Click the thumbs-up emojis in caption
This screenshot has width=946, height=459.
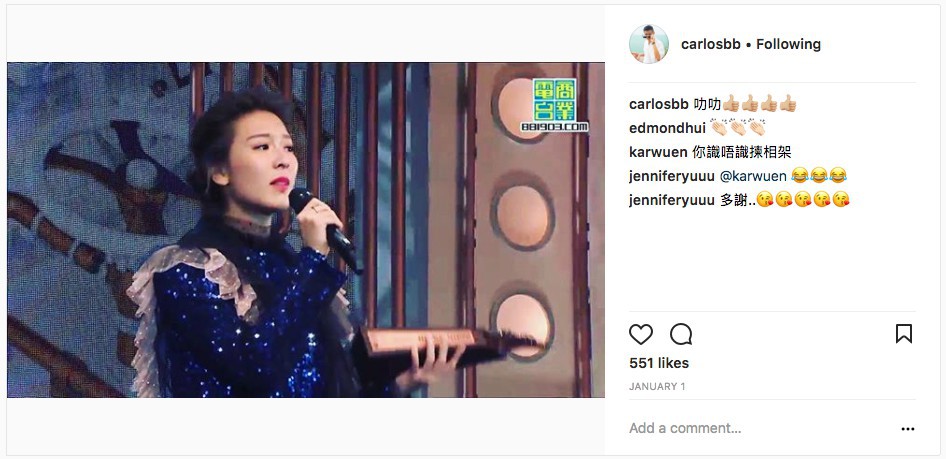click(x=760, y=104)
